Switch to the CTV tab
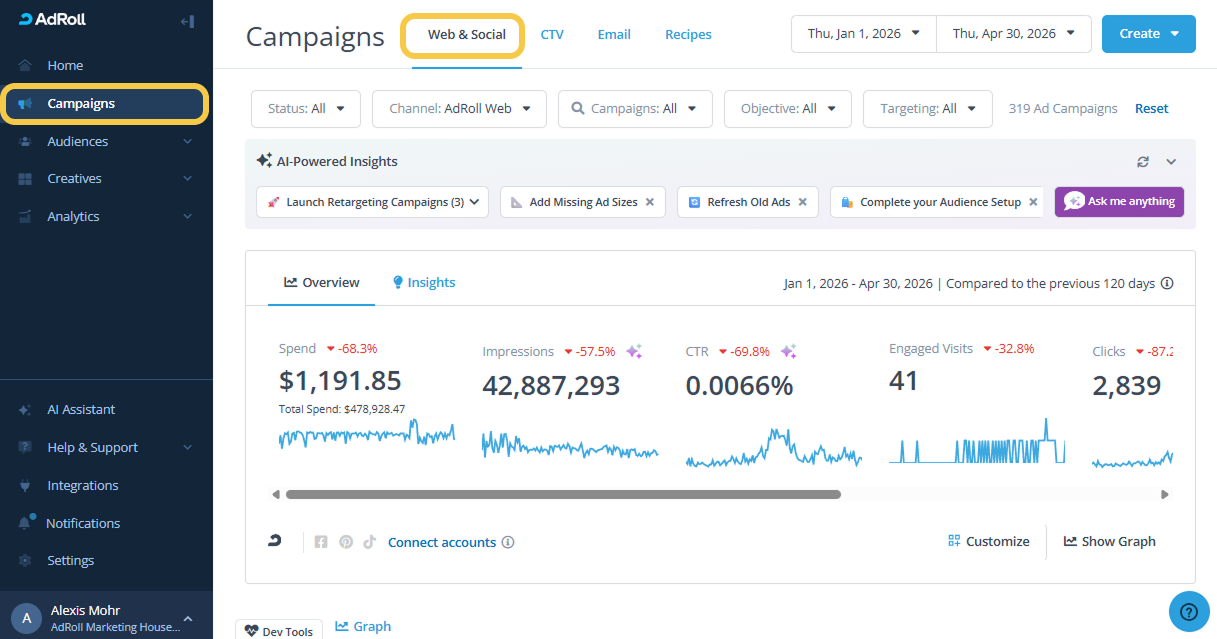The image size is (1217, 639). pos(552,34)
